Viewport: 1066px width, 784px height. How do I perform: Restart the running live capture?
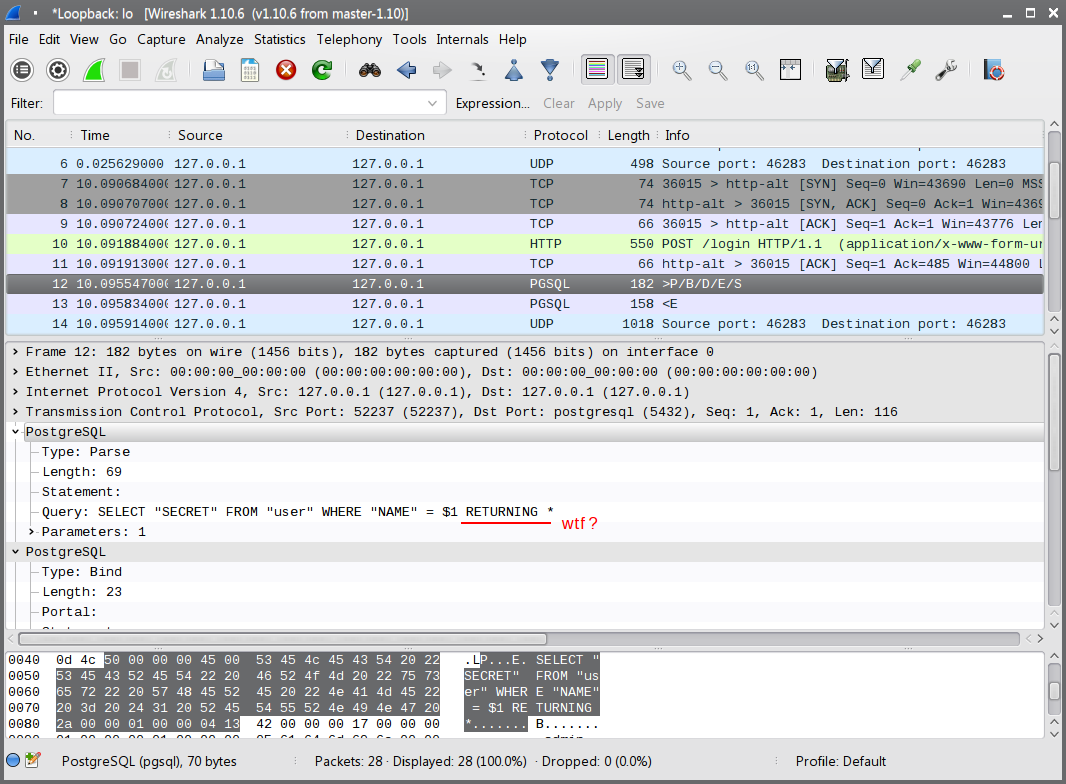click(x=166, y=69)
